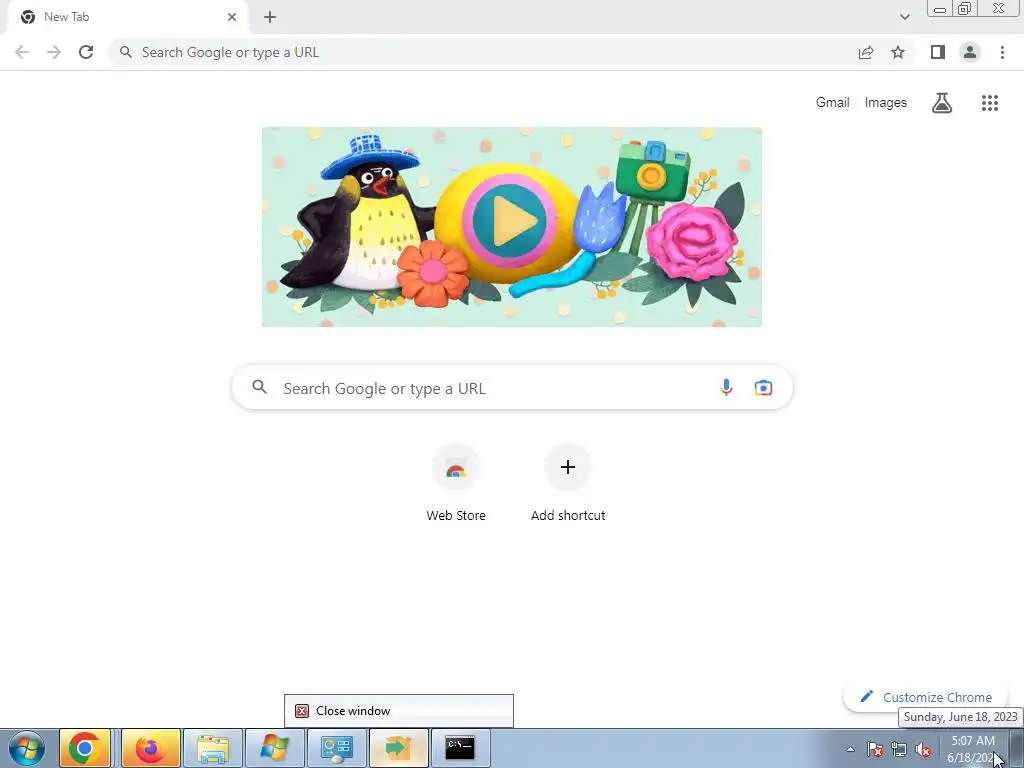This screenshot has width=1024, height=768.
Task: Open the Images link
Action: click(886, 103)
